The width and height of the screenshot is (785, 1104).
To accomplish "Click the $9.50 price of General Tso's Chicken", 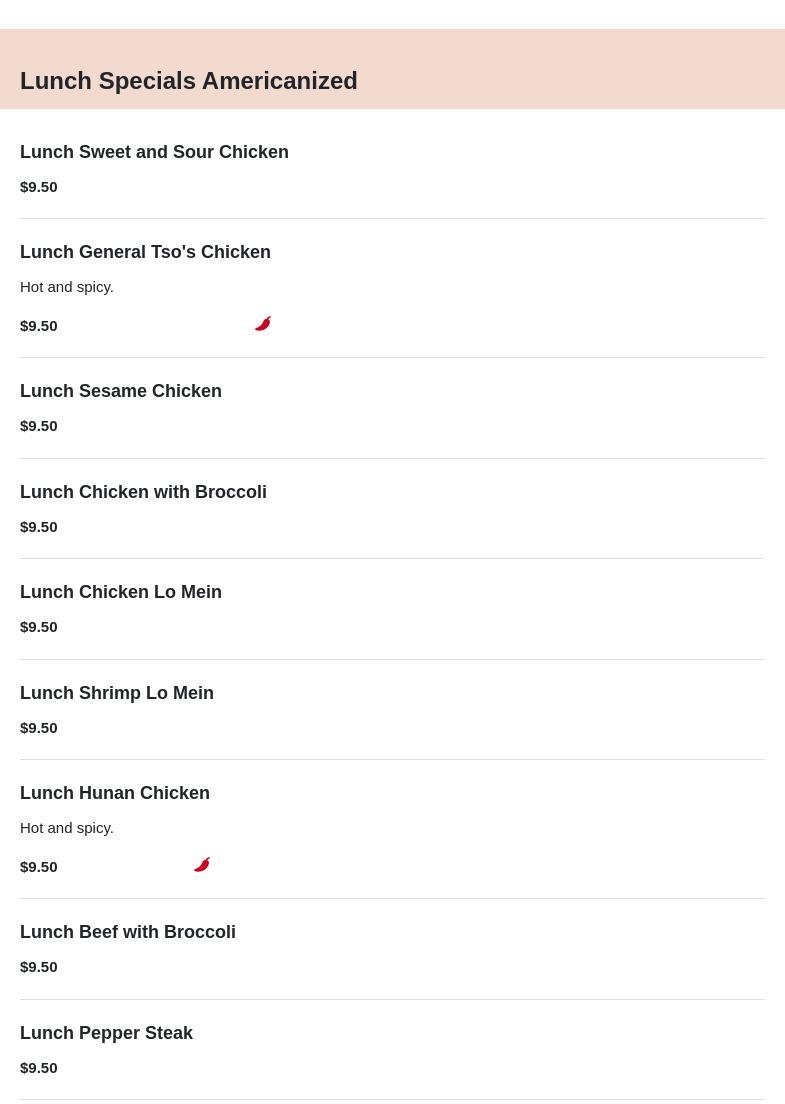I will [39, 326].
